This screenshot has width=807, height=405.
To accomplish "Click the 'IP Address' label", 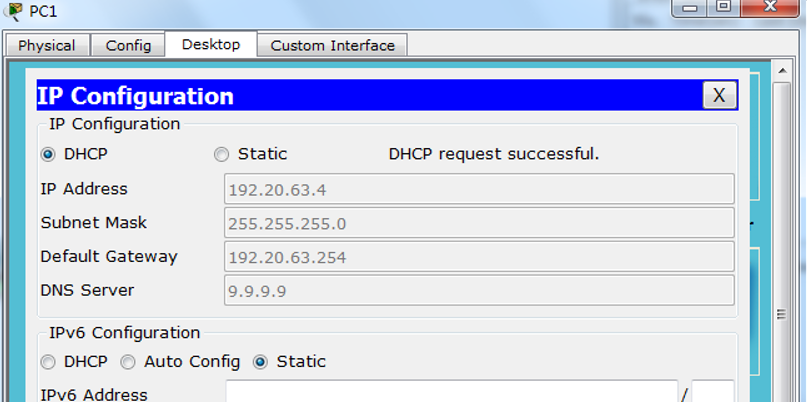I will (x=84, y=189).
